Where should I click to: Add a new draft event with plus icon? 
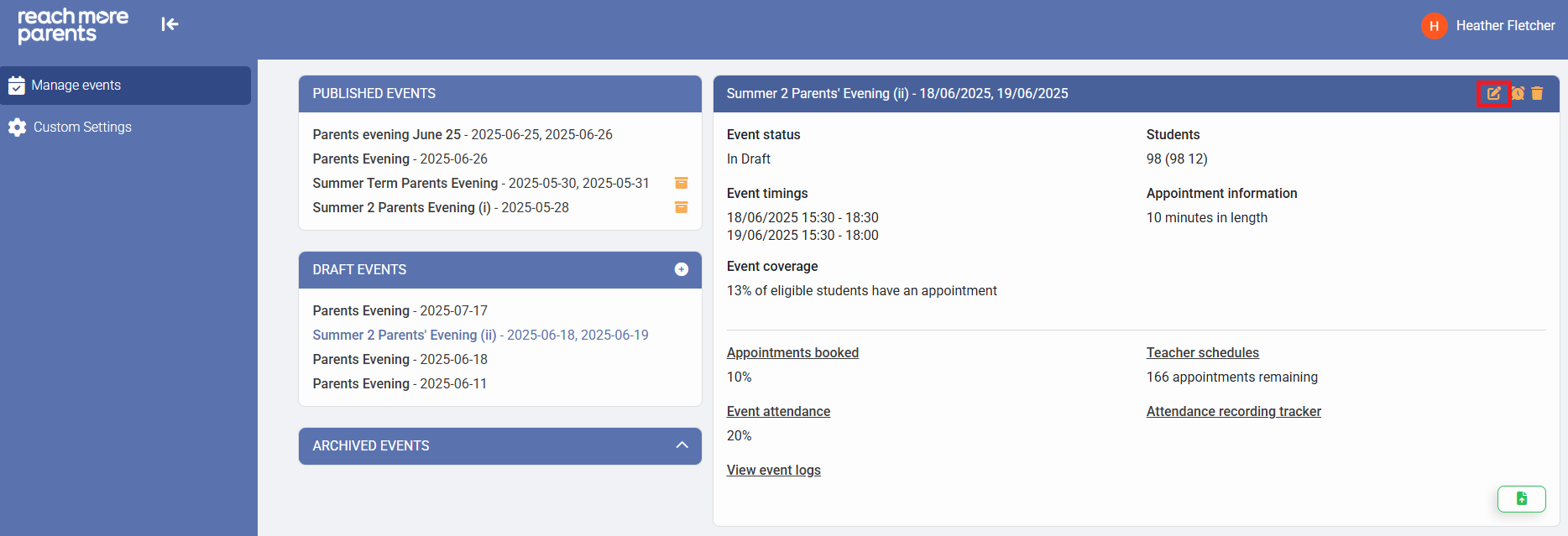click(682, 269)
